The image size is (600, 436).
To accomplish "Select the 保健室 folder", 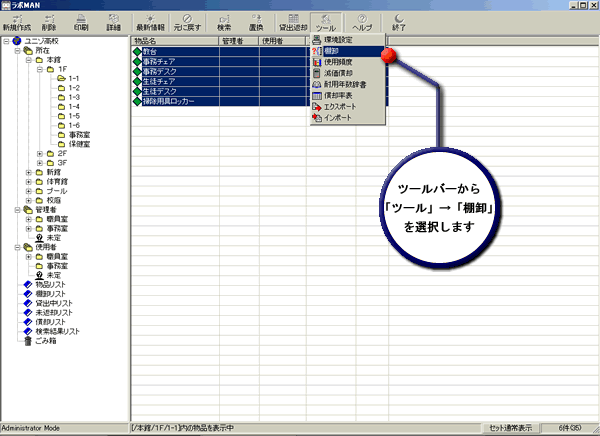I will point(74,144).
